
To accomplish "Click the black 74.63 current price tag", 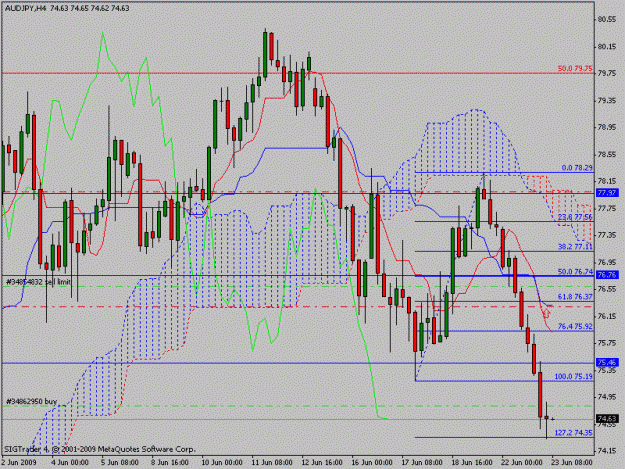I will (x=607, y=419).
